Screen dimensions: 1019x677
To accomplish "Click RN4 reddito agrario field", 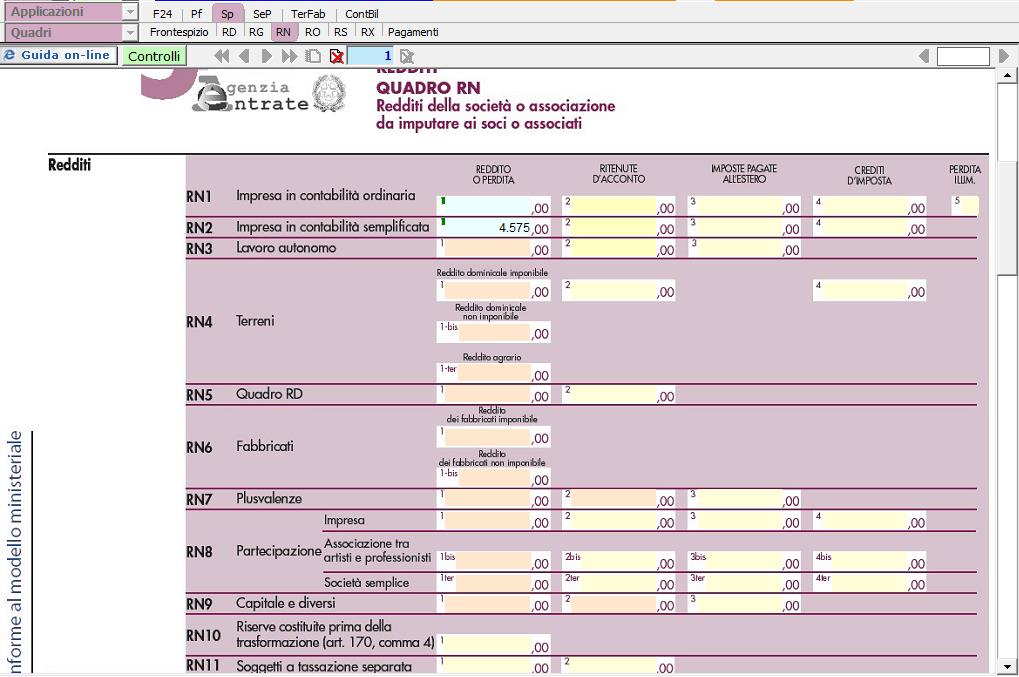I will [493, 374].
